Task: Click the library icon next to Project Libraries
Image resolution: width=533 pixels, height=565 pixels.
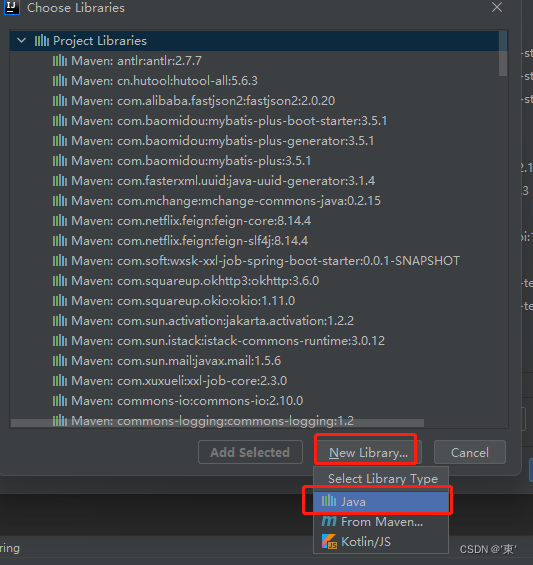Action: click(42, 41)
